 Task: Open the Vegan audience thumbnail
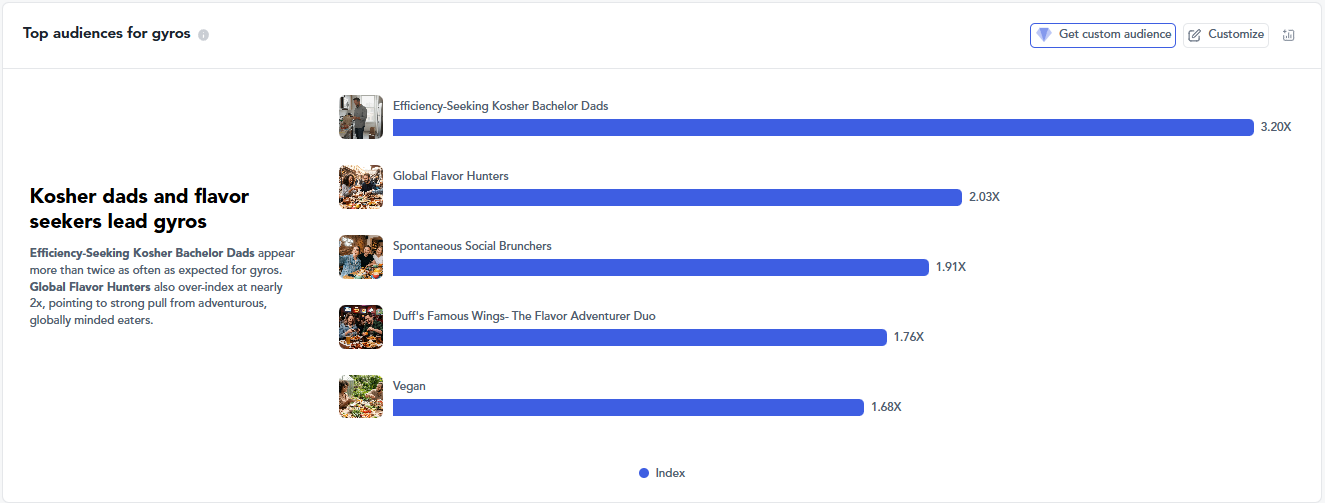tap(361, 397)
